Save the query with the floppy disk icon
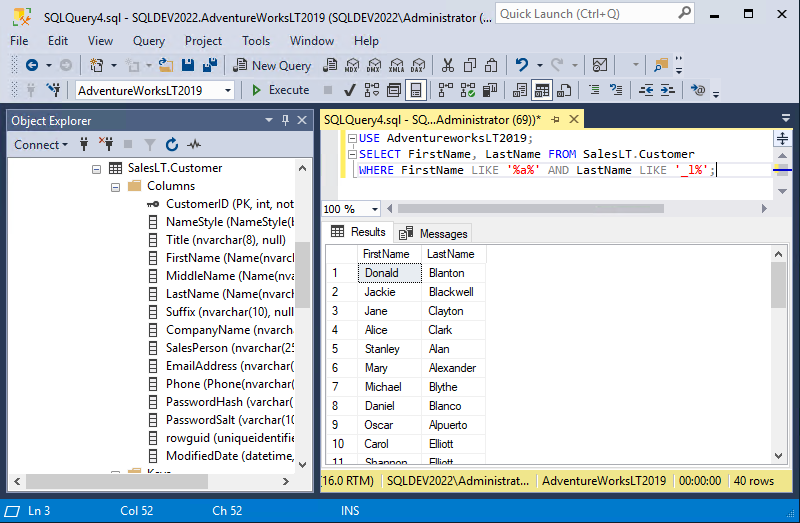Screen dimensions: 800x523 click(x=188, y=65)
